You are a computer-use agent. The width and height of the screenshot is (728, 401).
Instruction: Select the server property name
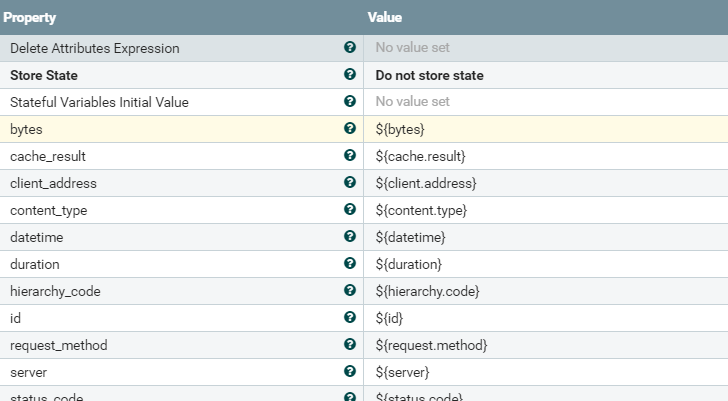28,372
